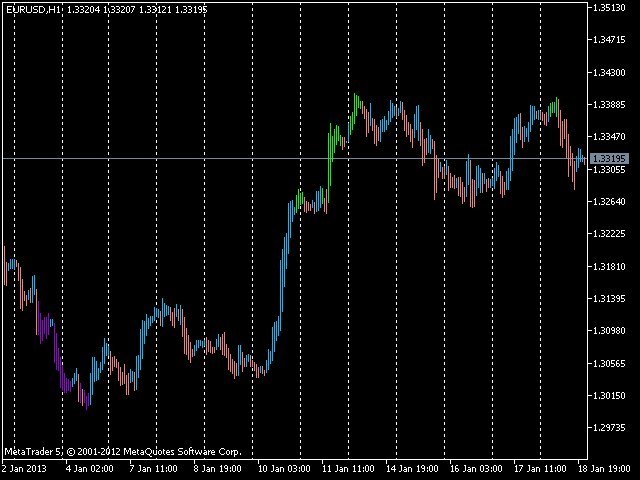Click the 1.33055 price scale value
This screenshot has width=640, height=480.
[609, 169]
